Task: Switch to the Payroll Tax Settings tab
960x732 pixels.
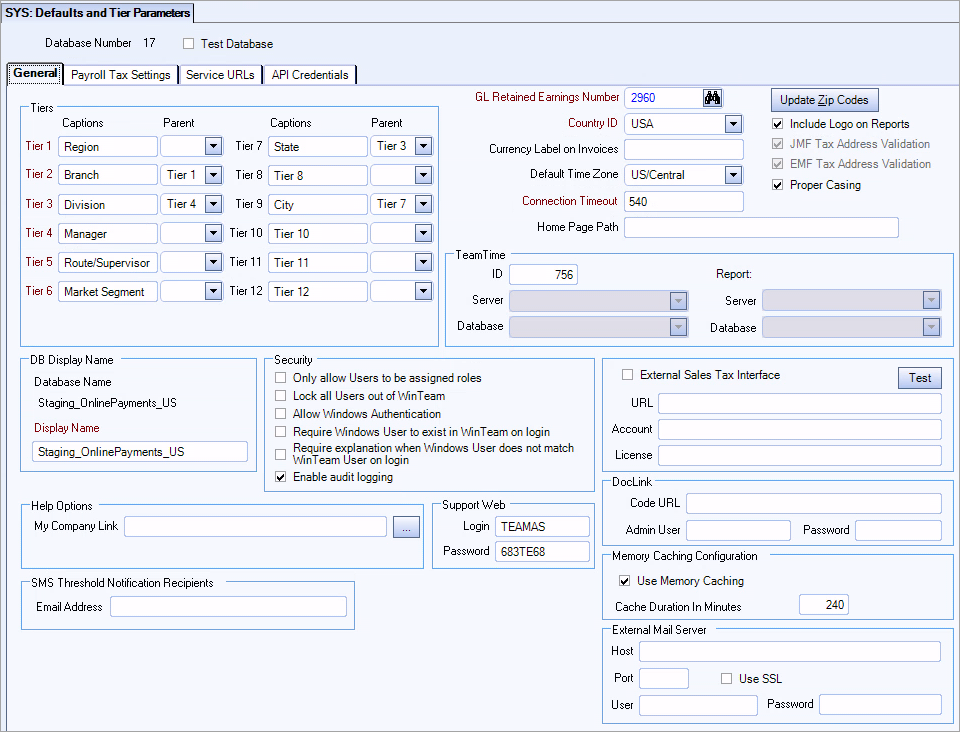Action: coord(120,74)
